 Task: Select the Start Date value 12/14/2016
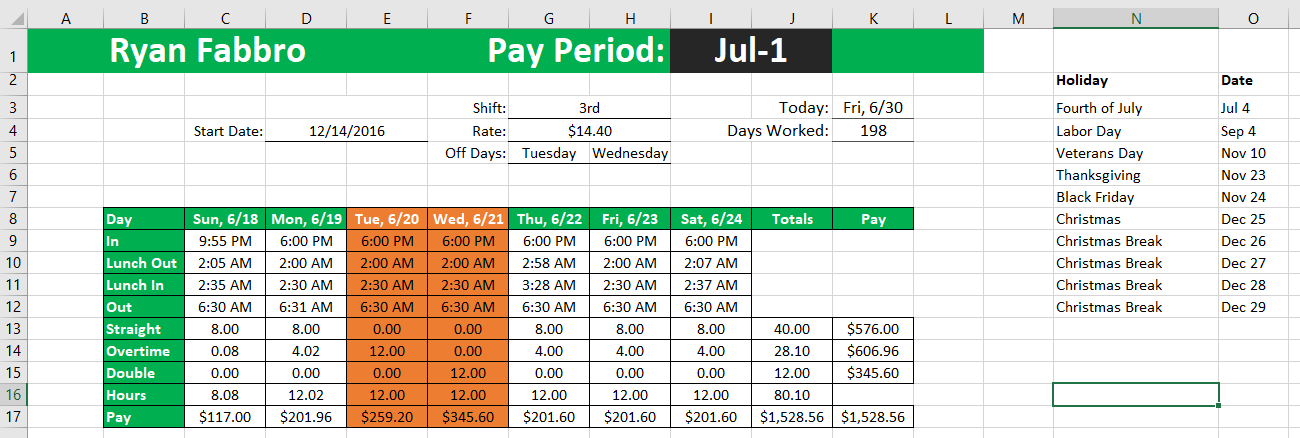coord(346,131)
